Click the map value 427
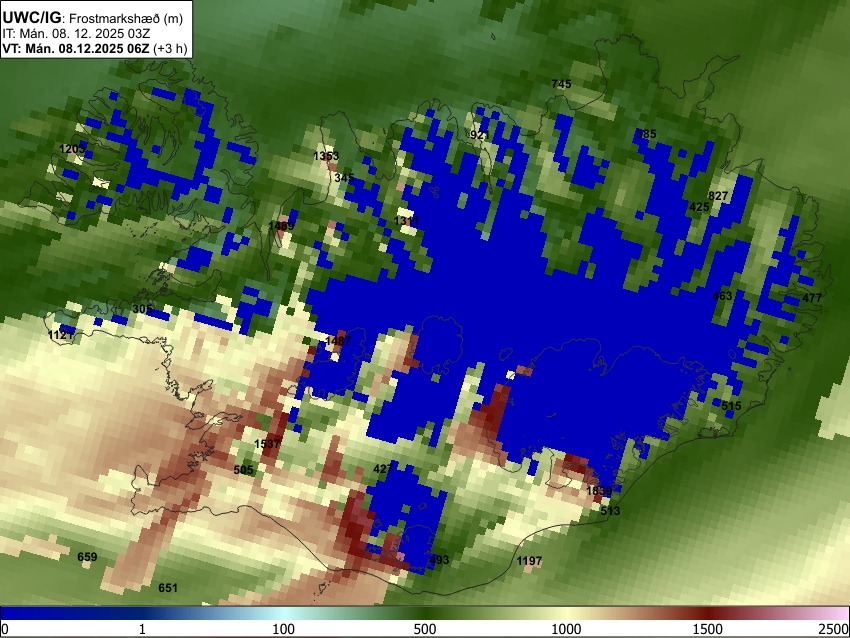The width and height of the screenshot is (850, 638). (x=383, y=469)
